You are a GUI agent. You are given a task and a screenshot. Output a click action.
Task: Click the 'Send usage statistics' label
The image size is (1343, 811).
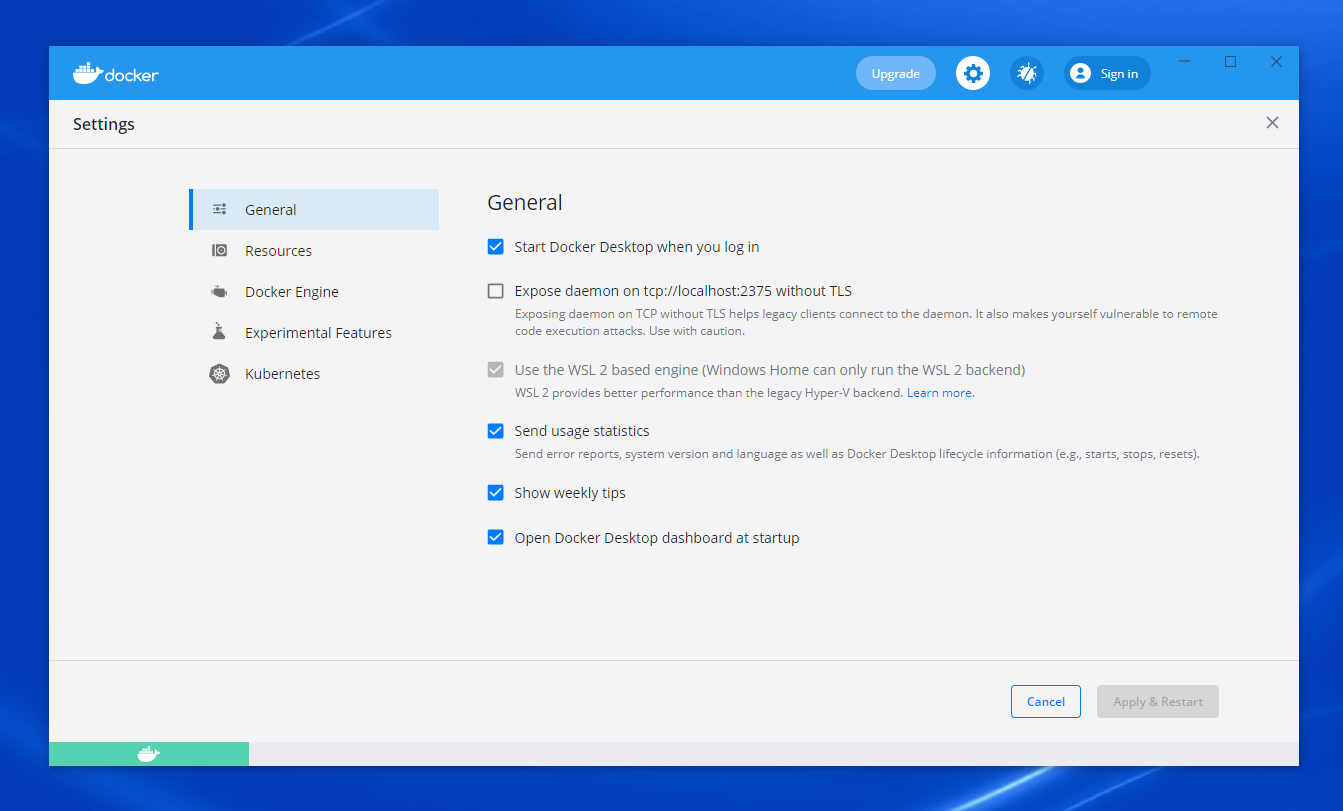(582, 431)
